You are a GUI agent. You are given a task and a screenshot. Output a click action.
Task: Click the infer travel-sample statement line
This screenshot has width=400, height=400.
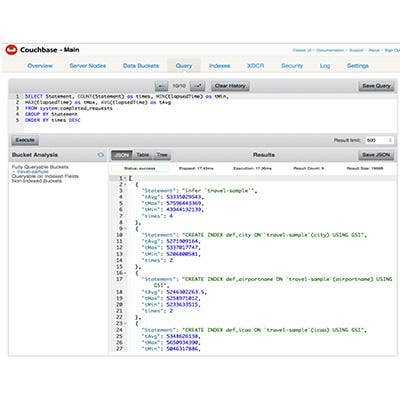[x=199, y=191]
